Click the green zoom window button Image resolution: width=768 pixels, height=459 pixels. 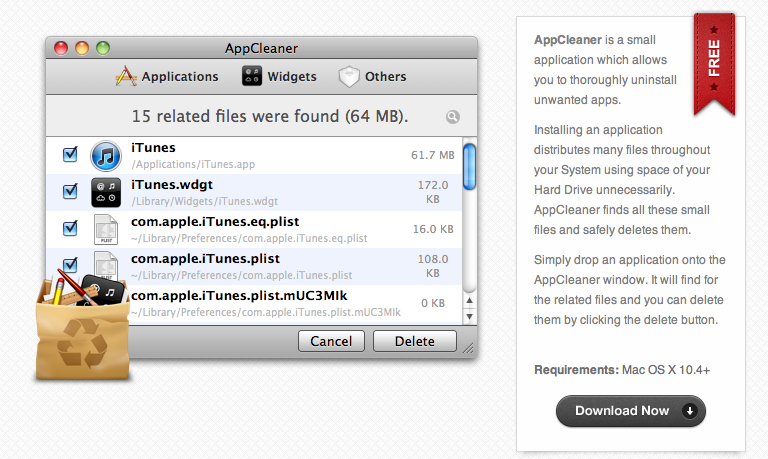tap(103, 48)
